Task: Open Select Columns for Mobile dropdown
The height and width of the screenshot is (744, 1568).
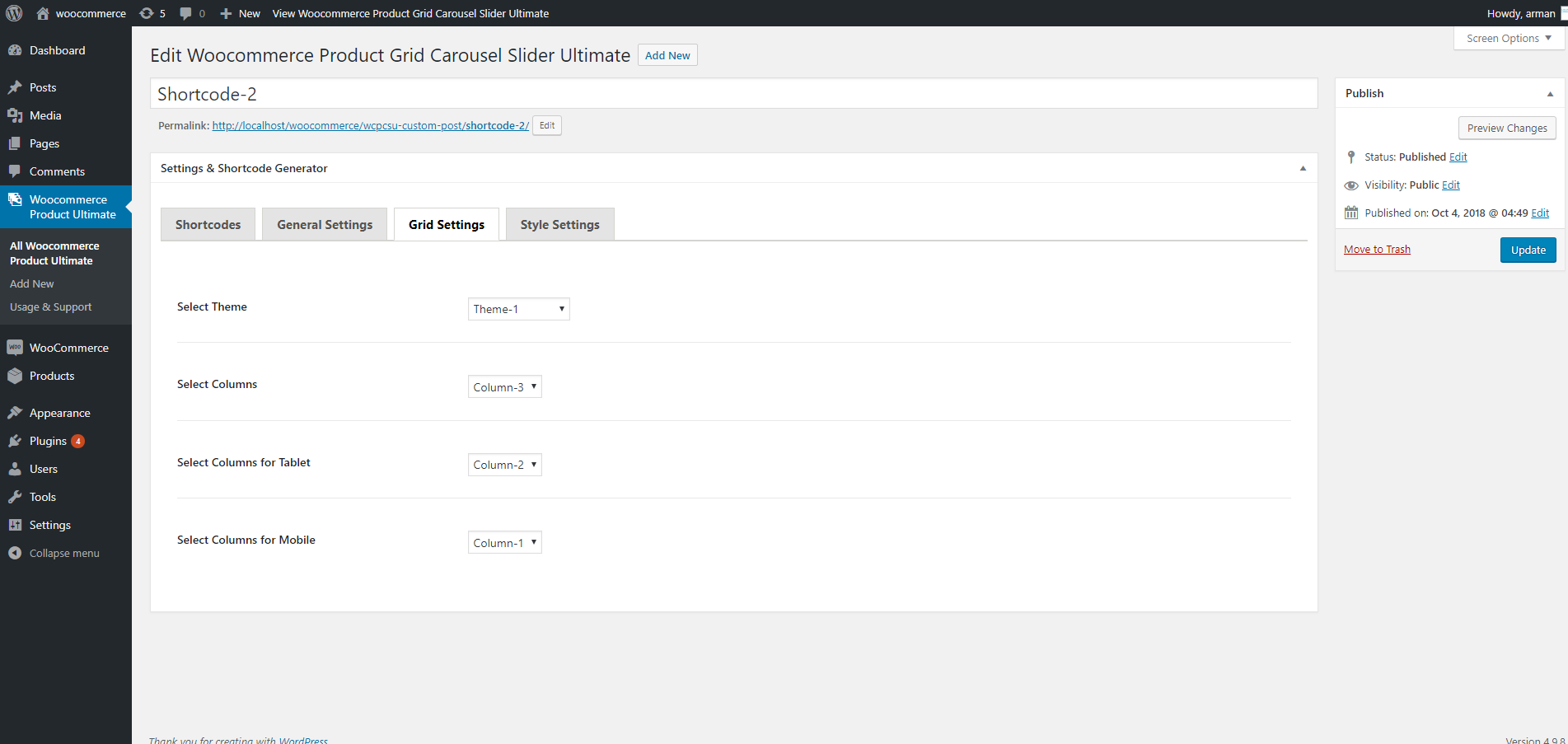Action: (504, 543)
